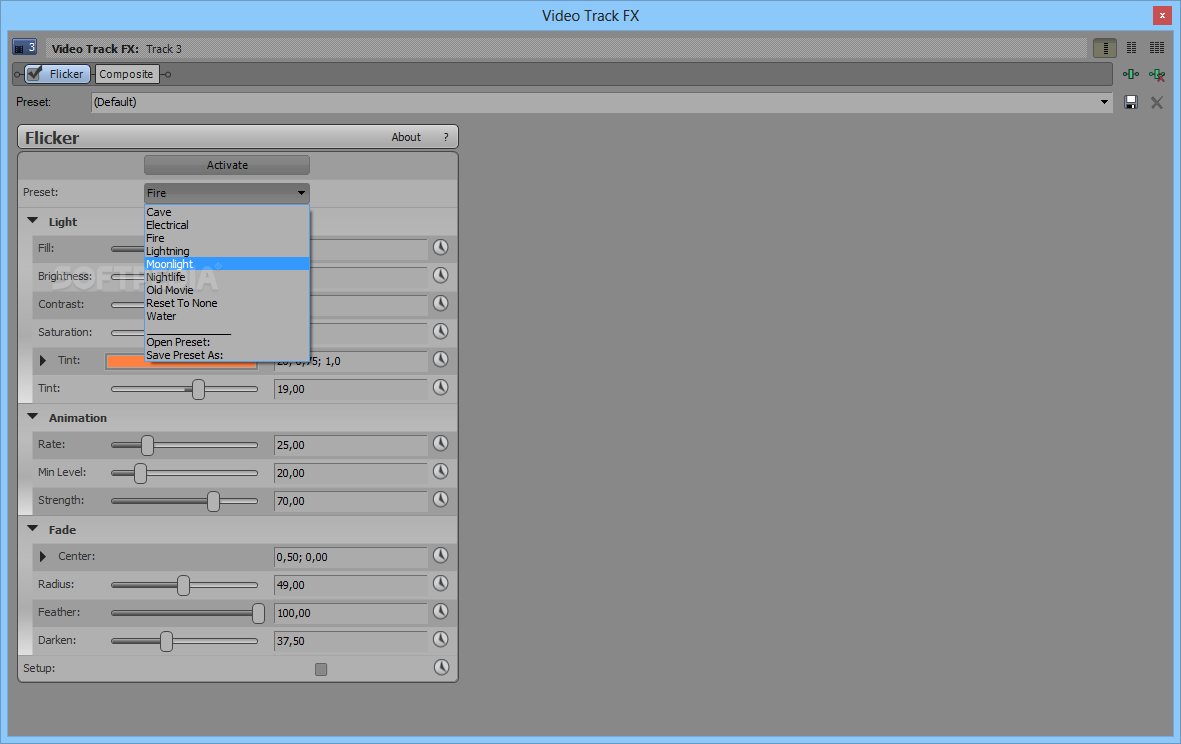This screenshot has height=744, width=1181.
Task: Click the Save Preset disk icon
Action: pos(1131,102)
